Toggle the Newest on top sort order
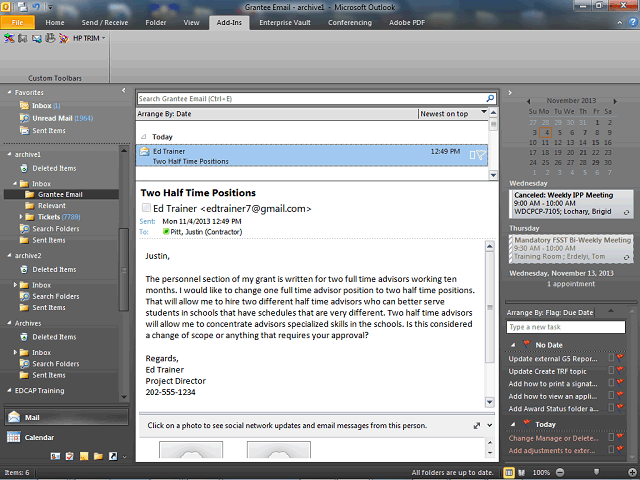 (453, 114)
